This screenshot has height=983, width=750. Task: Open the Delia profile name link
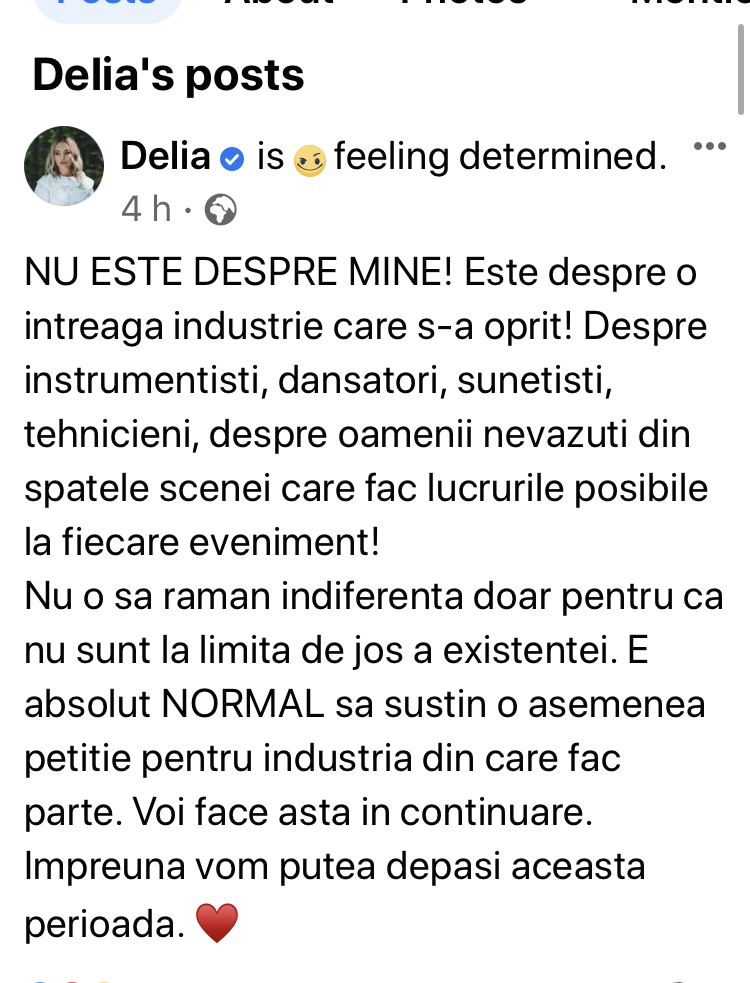pyautogui.click(x=166, y=156)
